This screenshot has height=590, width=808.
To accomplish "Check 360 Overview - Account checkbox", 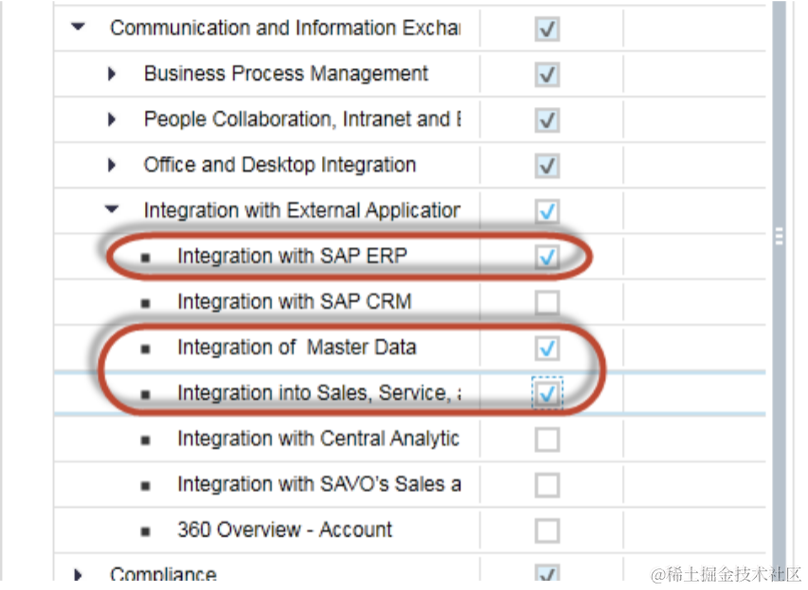I will pyautogui.click(x=547, y=530).
